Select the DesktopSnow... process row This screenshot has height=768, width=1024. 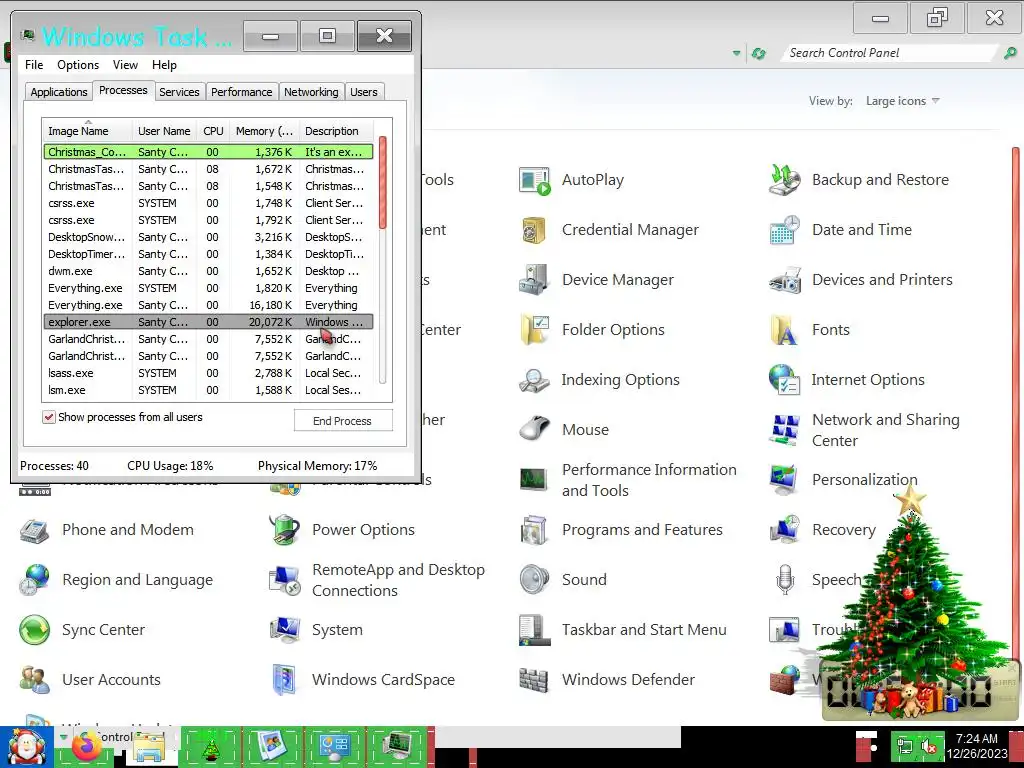(x=208, y=237)
